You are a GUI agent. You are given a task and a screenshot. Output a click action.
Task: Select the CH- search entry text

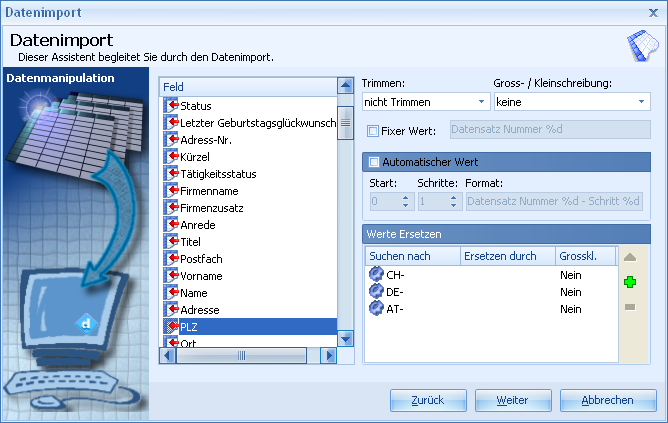[395, 275]
